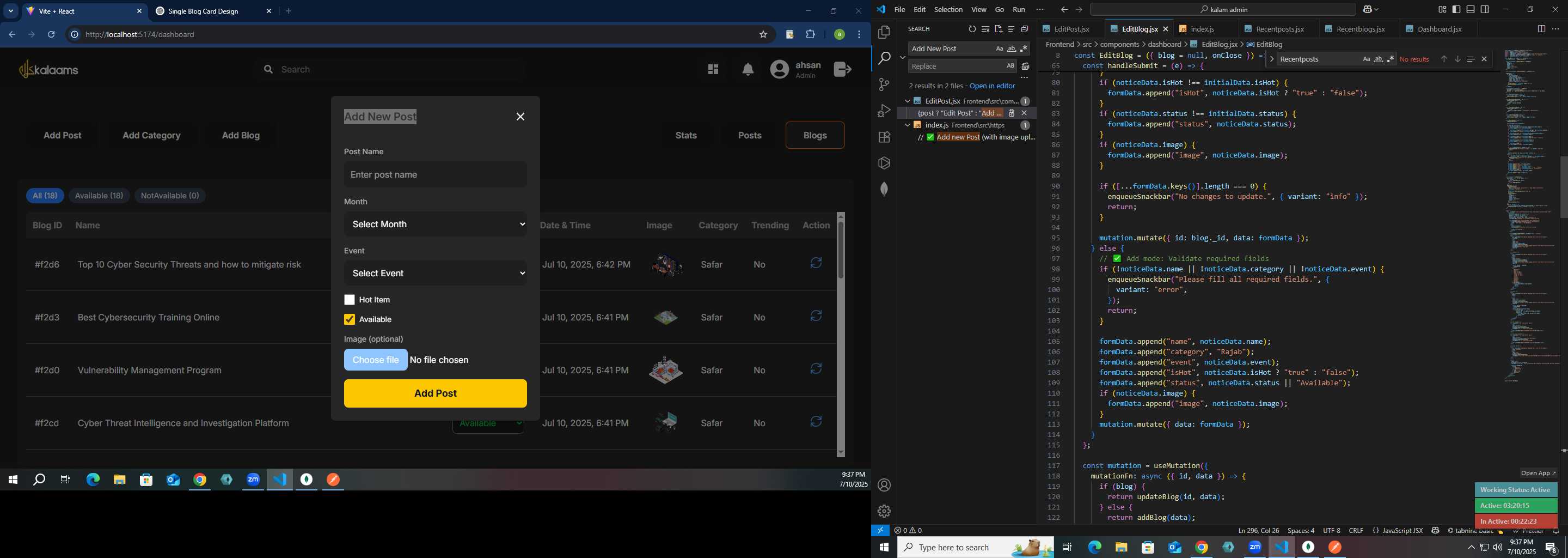Click refresh action for Vulnerability Management Program row
This screenshot has width=1568, height=558.
coord(816,368)
